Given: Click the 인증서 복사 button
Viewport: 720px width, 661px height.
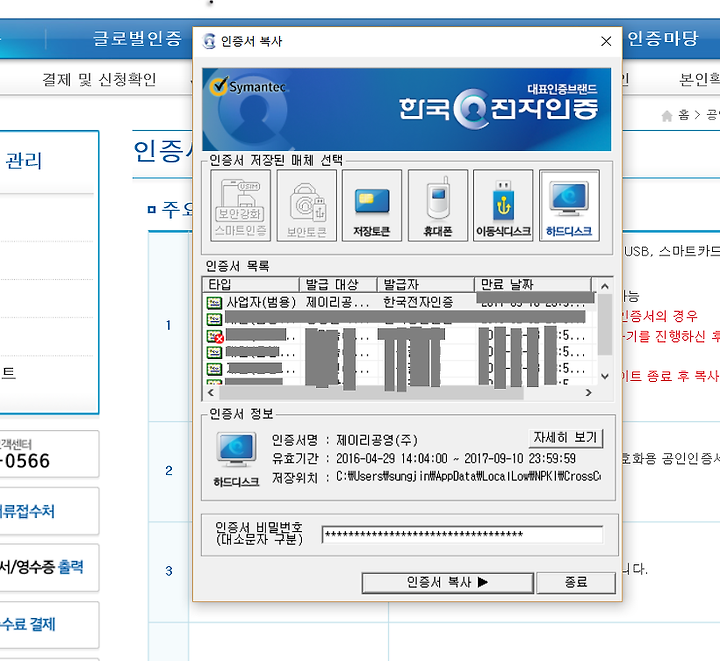Looking at the screenshot, I should coord(448,583).
